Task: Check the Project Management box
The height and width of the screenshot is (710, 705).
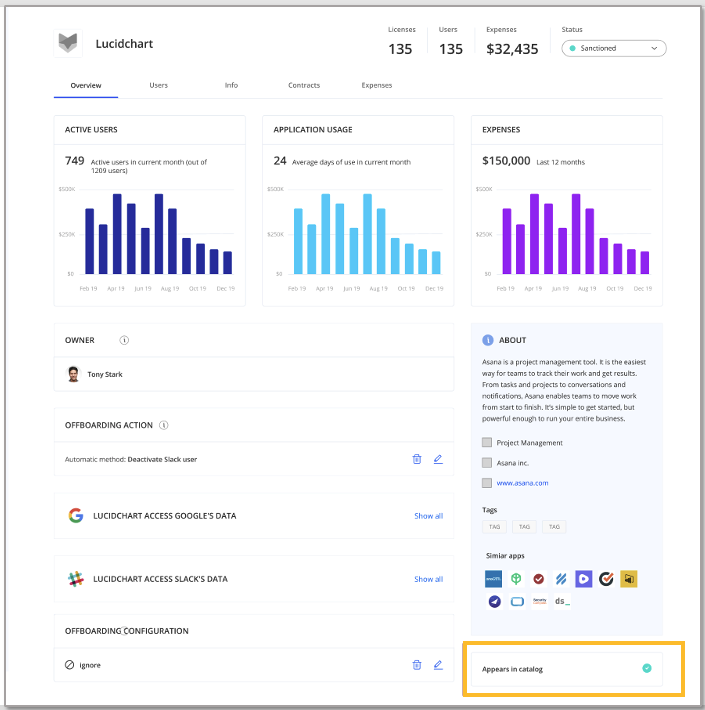Action: coord(487,442)
